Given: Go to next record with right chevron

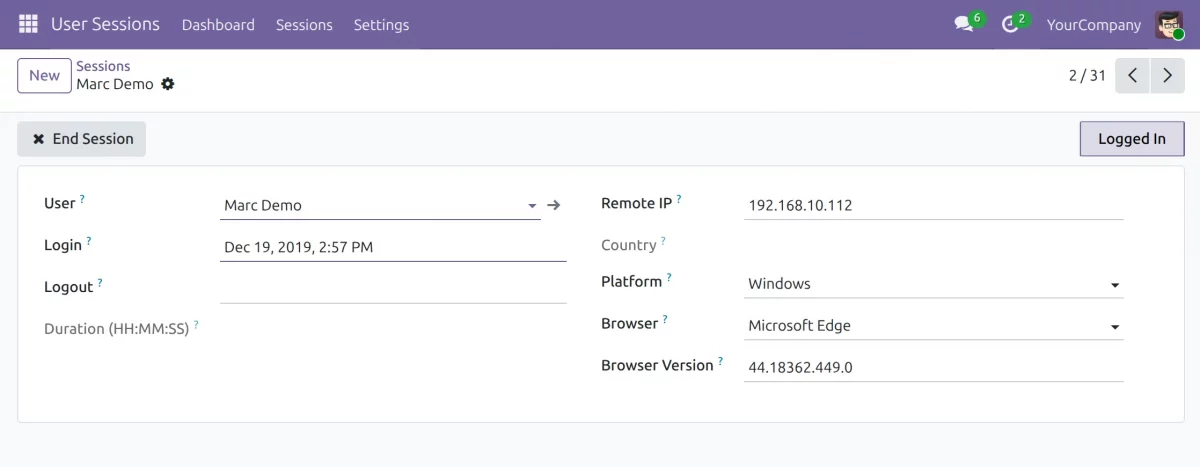Looking at the screenshot, I should [1167, 76].
